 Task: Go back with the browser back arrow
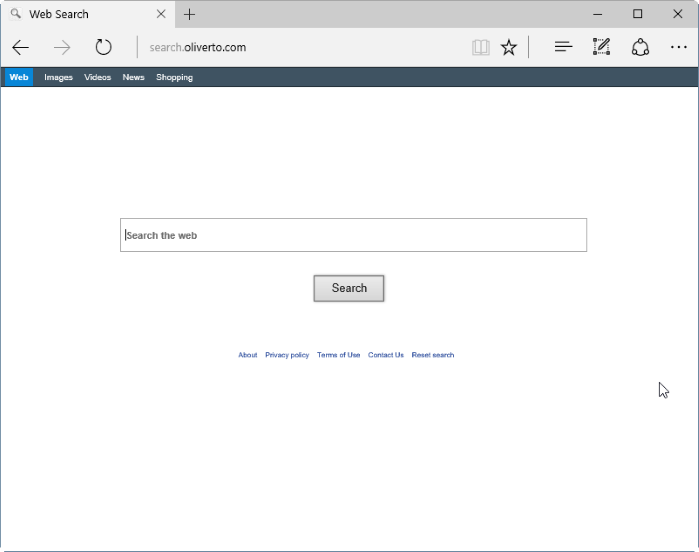(x=21, y=47)
